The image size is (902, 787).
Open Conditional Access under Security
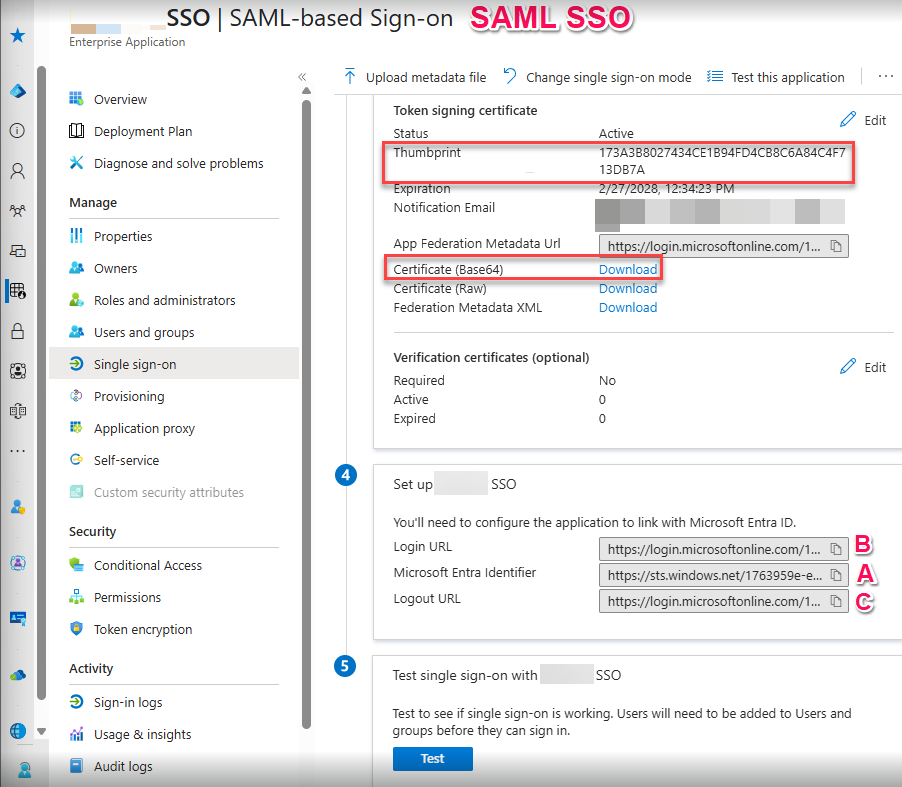147,566
